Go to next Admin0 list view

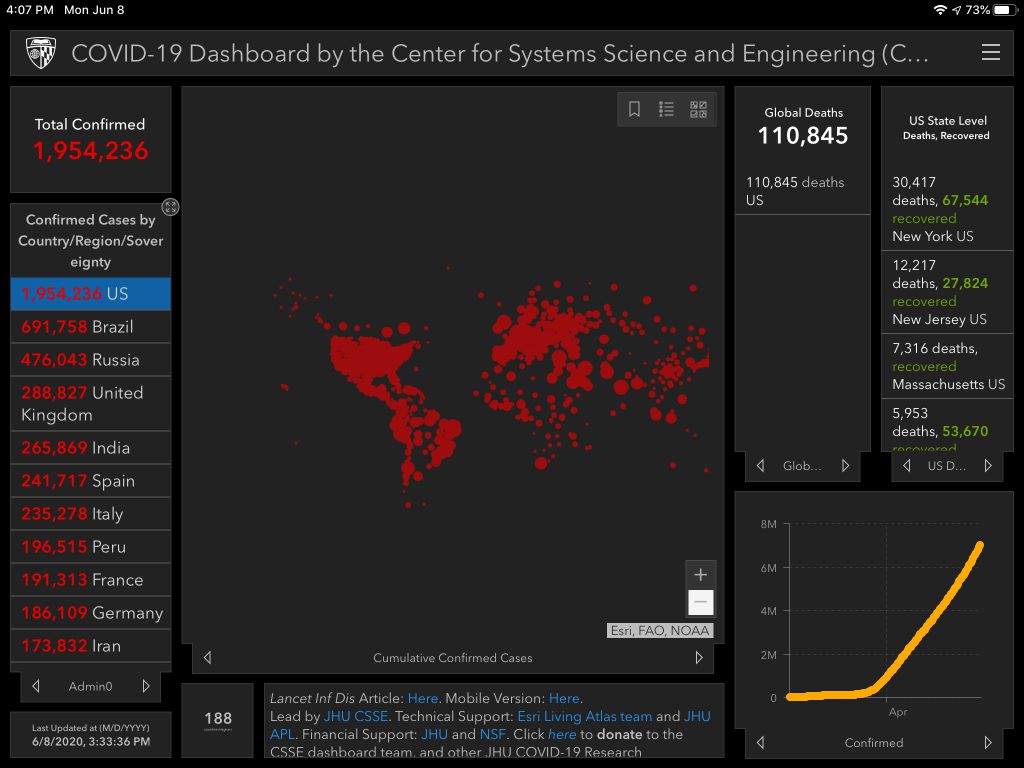pyautogui.click(x=146, y=686)
